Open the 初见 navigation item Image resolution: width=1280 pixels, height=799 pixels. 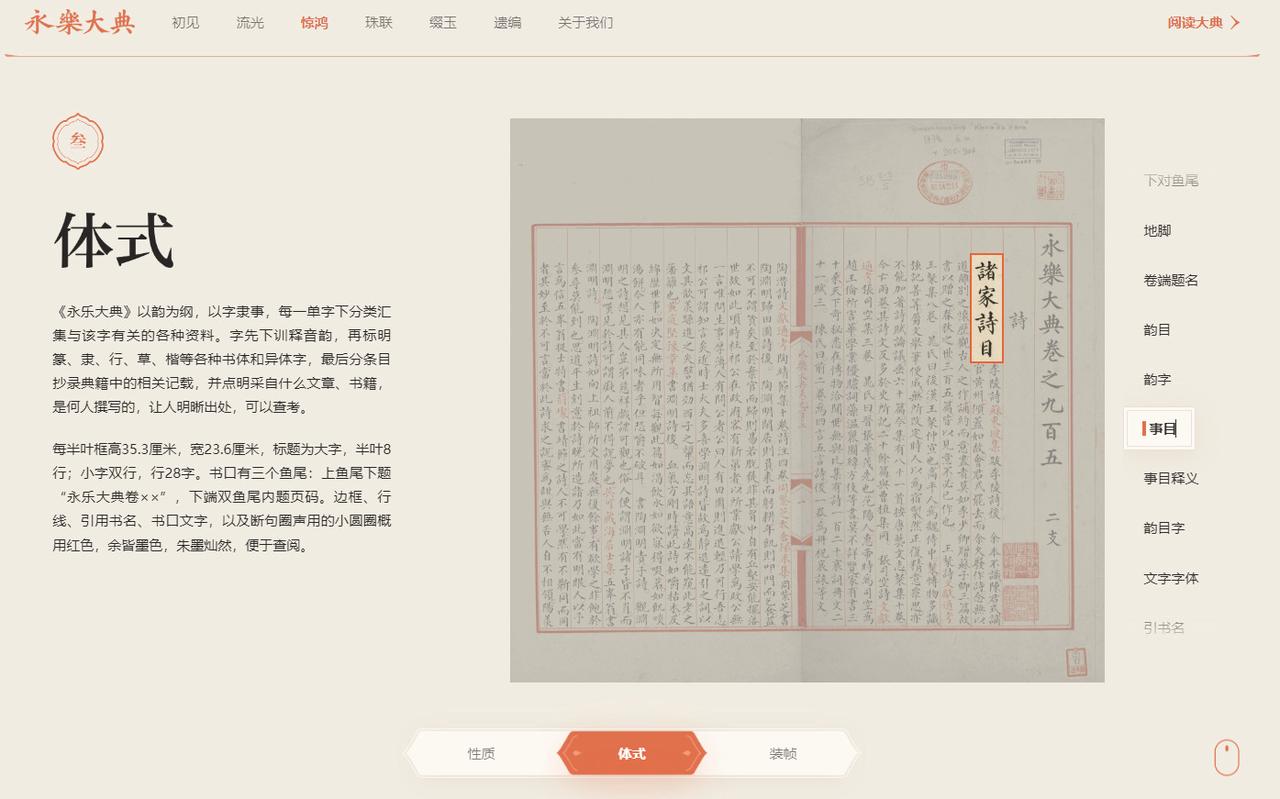(x=185, y=22)
